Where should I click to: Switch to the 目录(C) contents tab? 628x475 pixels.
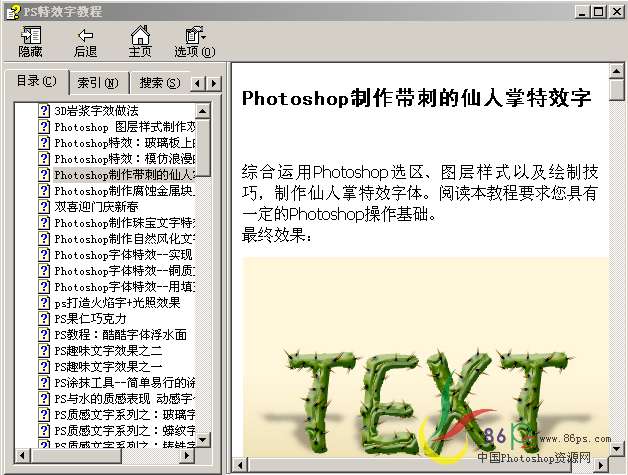click(36, 81)
